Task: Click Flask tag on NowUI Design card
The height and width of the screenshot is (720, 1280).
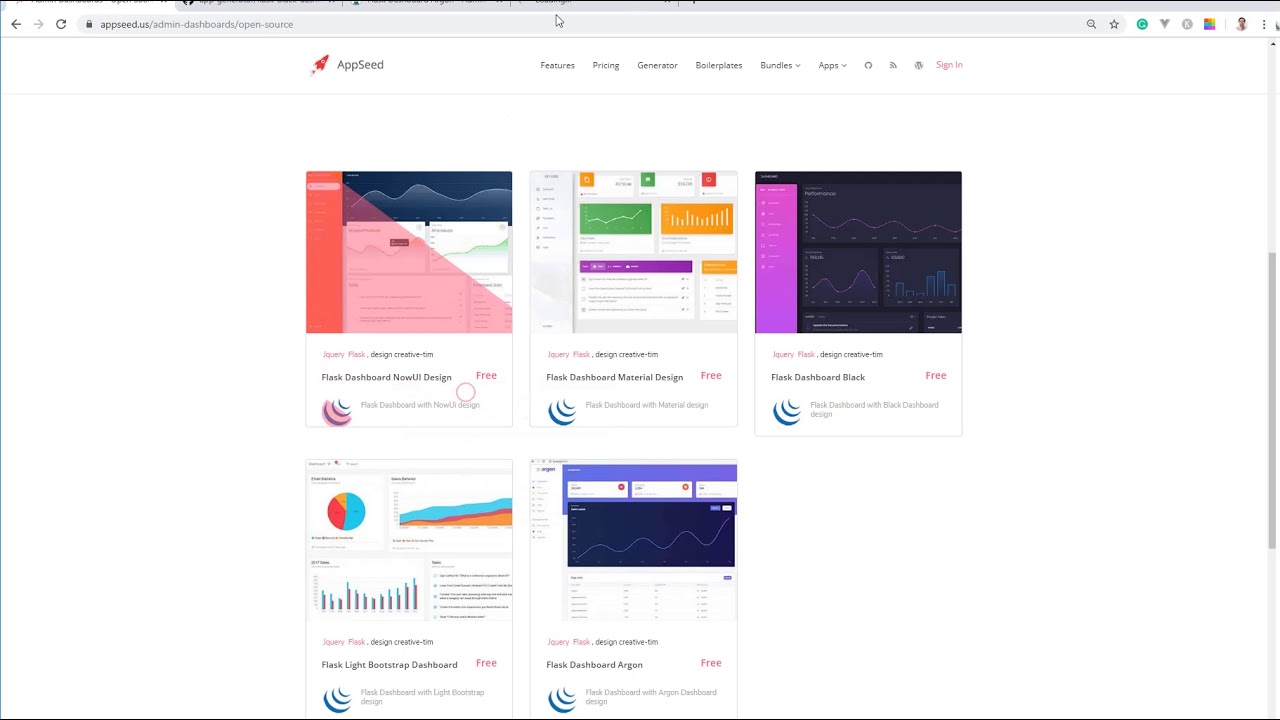Action: pos(356,354)
